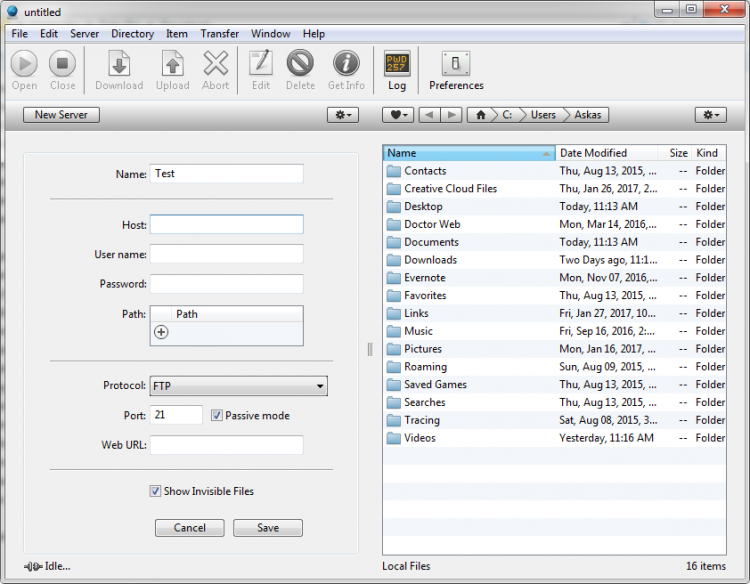Select the Roaming folder row
Image resolution: width=750 pixels, height=584 pixels.
click(555, 367)
